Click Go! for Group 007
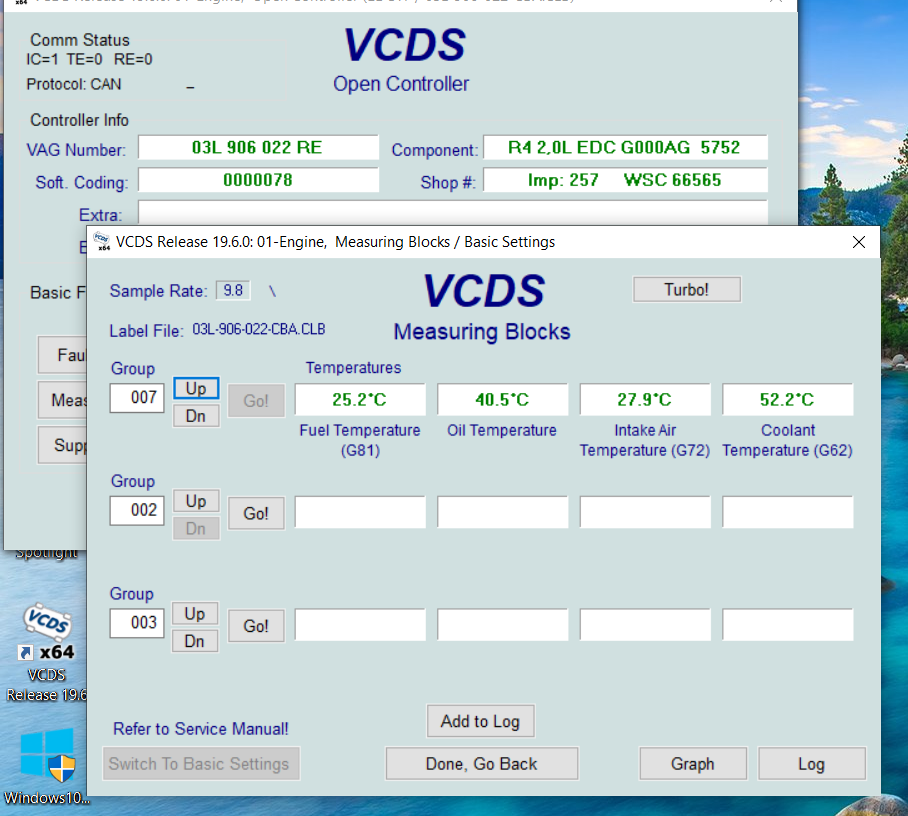 tap(256, 401)
